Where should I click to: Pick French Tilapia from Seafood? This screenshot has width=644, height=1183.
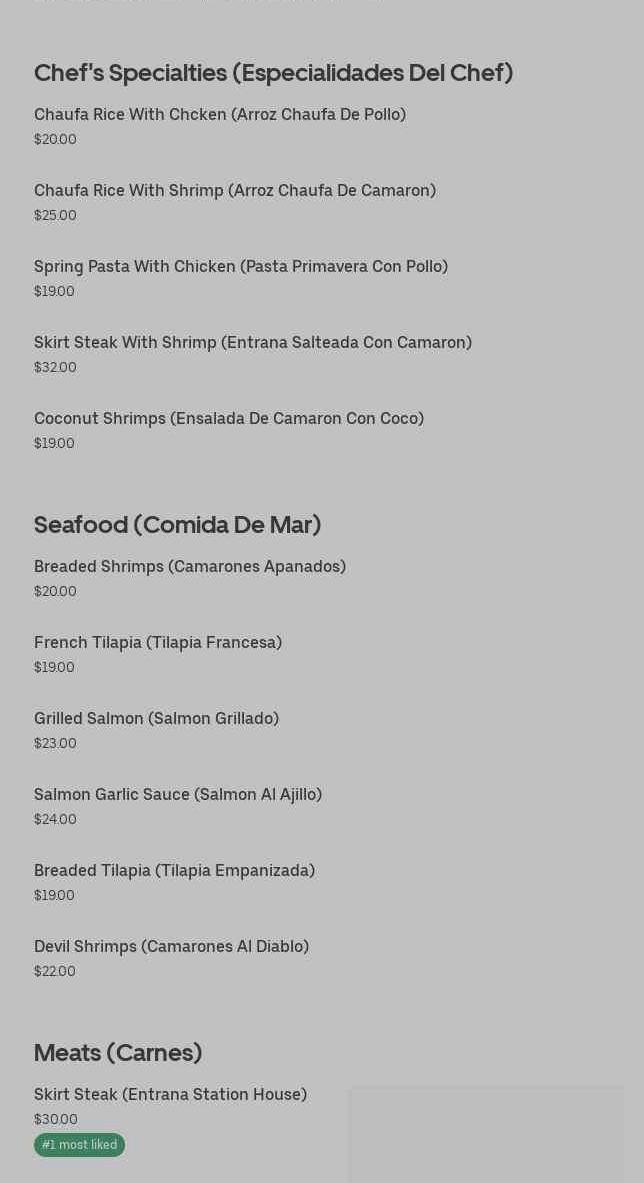pos(158,642)
